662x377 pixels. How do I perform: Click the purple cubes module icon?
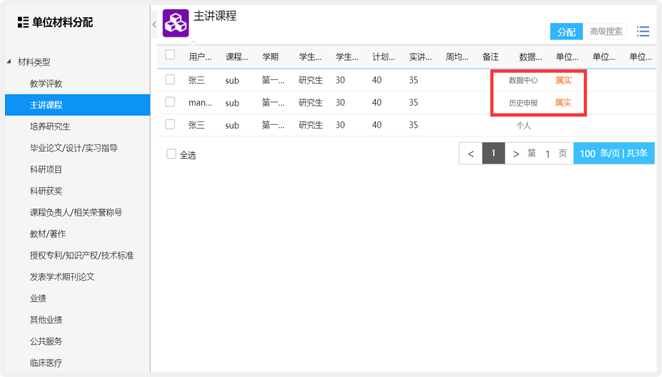(x=176, y=23)
